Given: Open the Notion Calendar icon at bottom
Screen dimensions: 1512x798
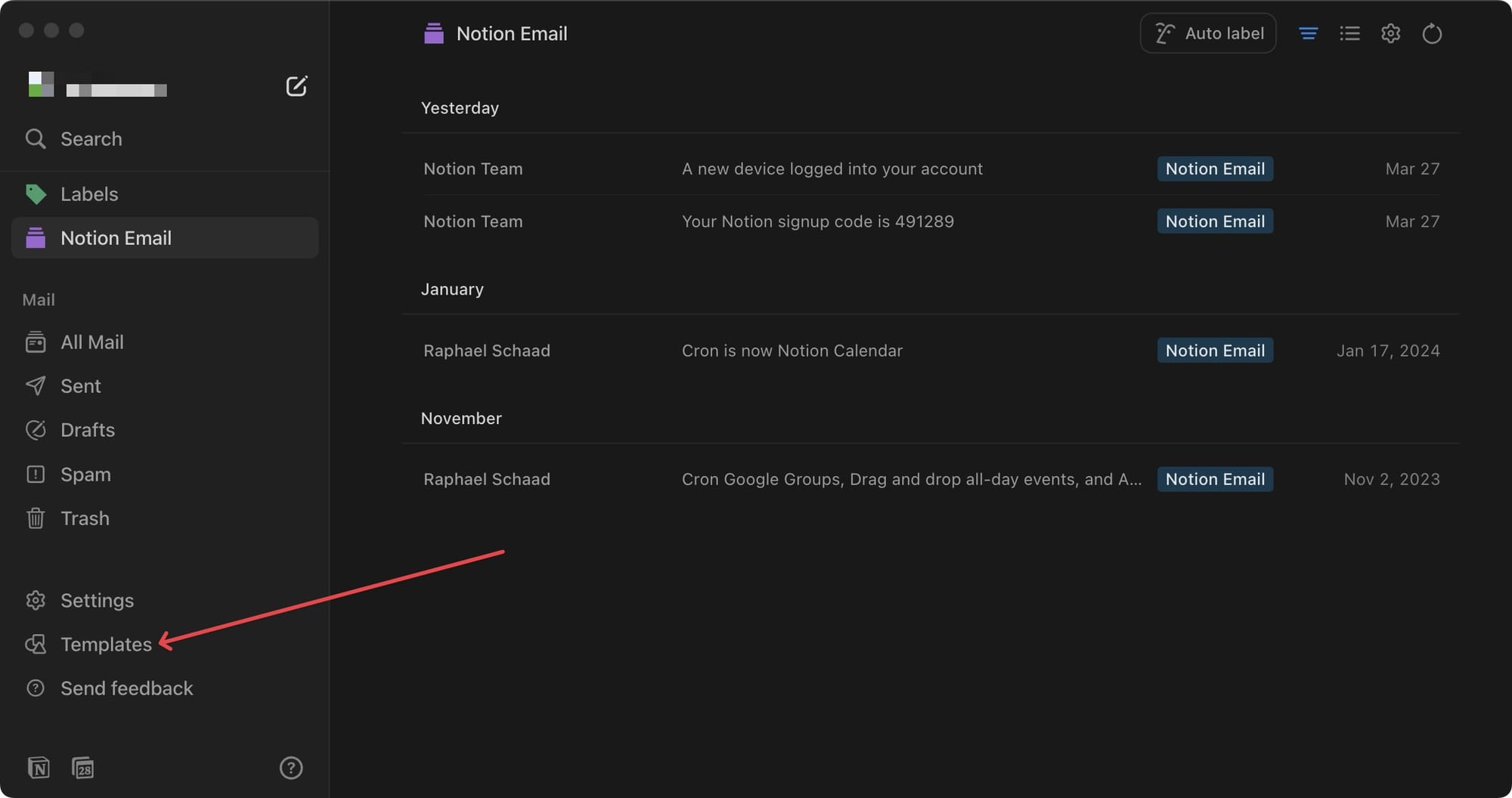Looking at the screenshot, I should click(82, 768).
